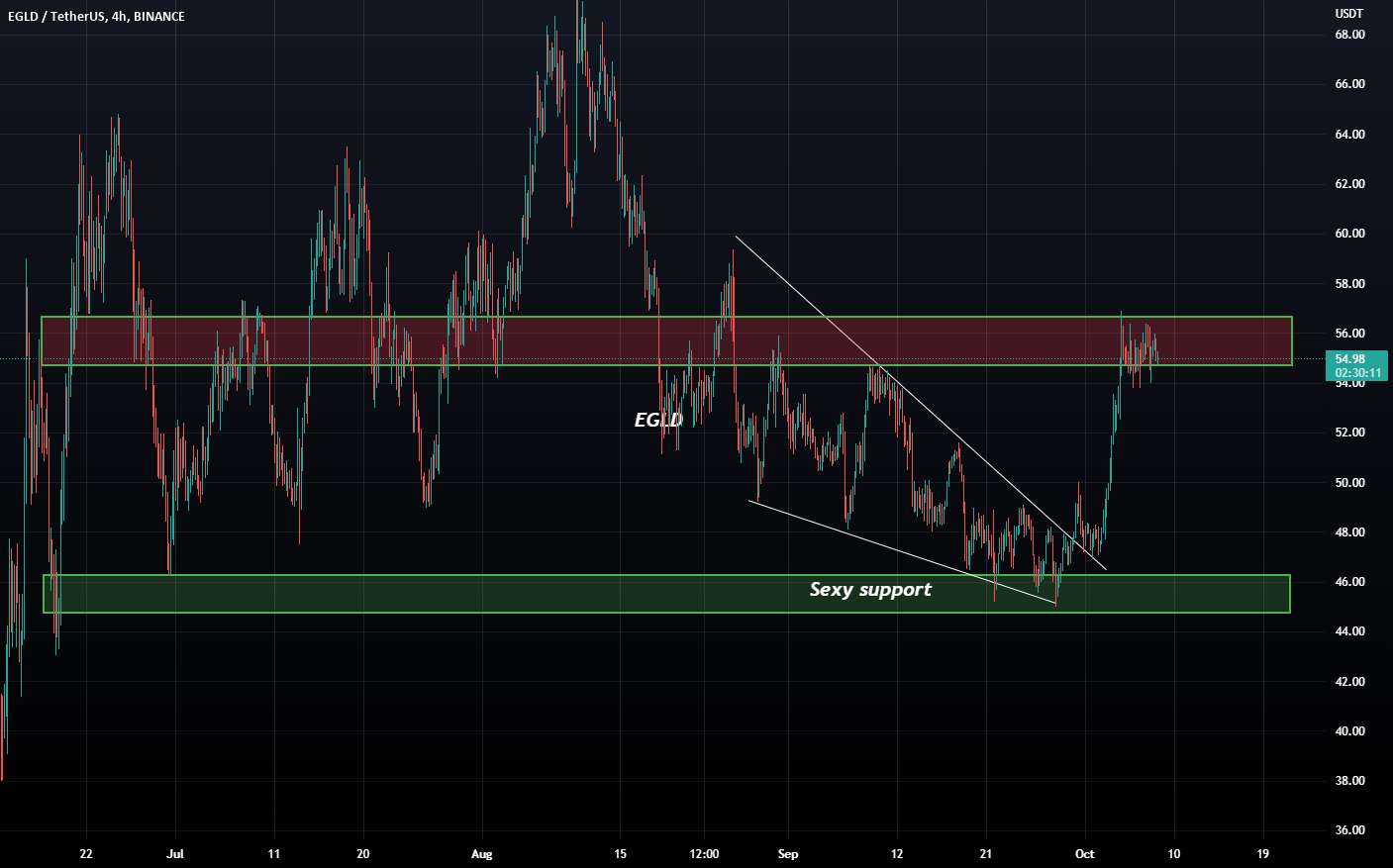This screenshot has height=868, width=1393.
Task: Click the 42.00 price axis label
Action: (1349, 682)
